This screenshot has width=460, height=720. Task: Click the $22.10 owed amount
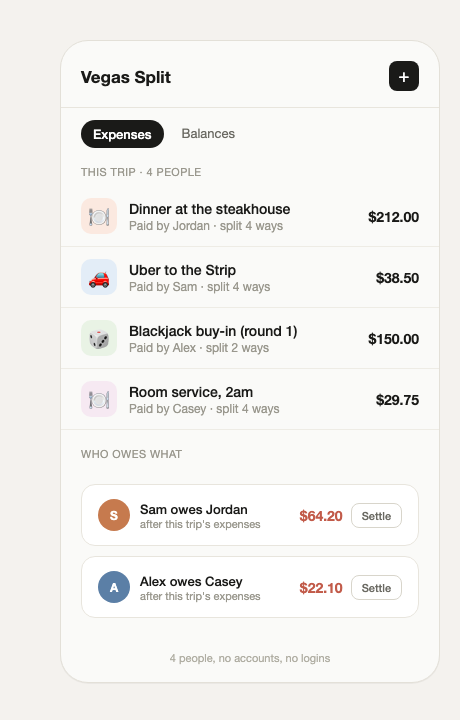(321, 588)
